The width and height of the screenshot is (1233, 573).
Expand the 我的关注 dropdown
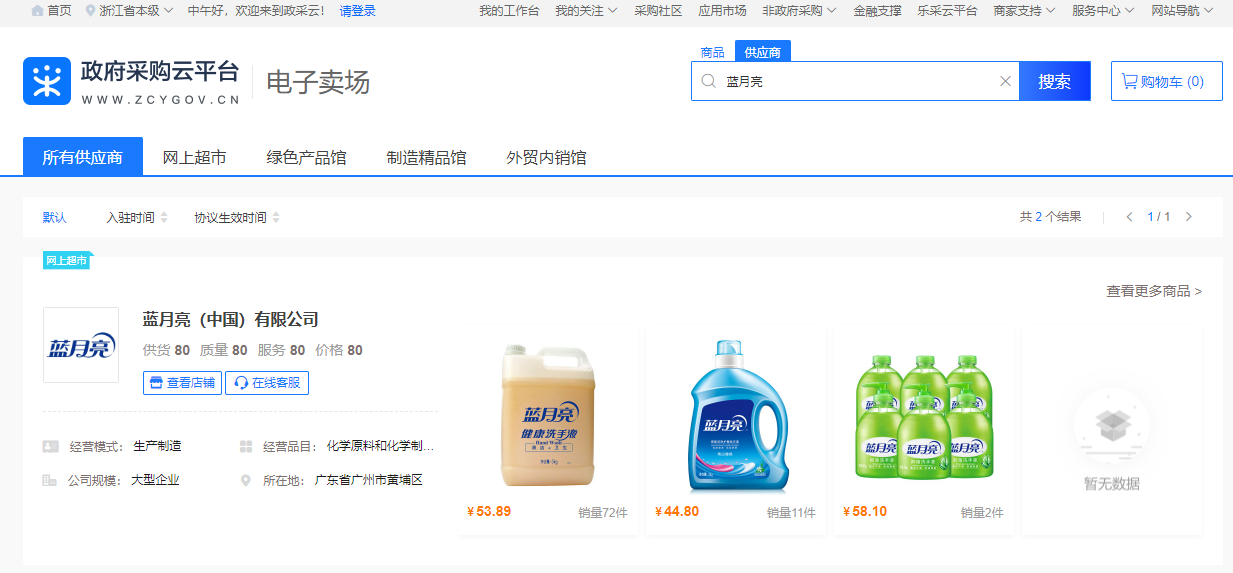(611, 11)
